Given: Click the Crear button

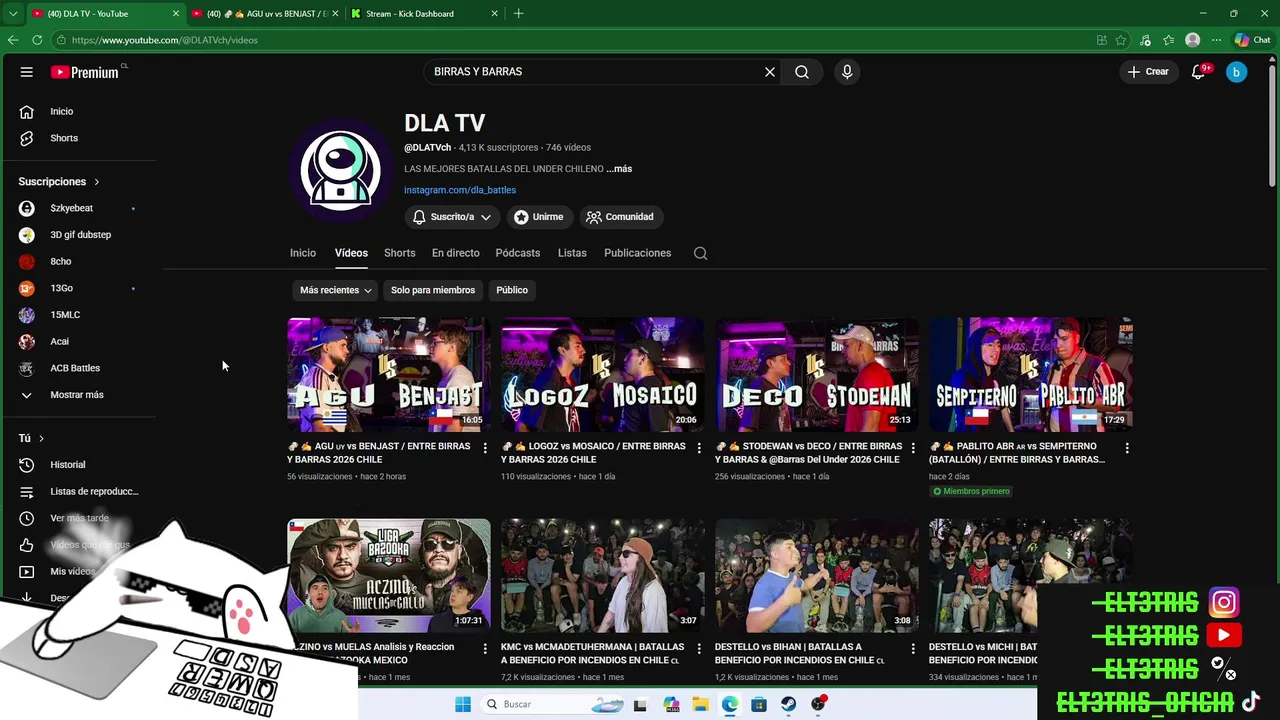Looking at the screenshot, I should tap(1148, 72).
